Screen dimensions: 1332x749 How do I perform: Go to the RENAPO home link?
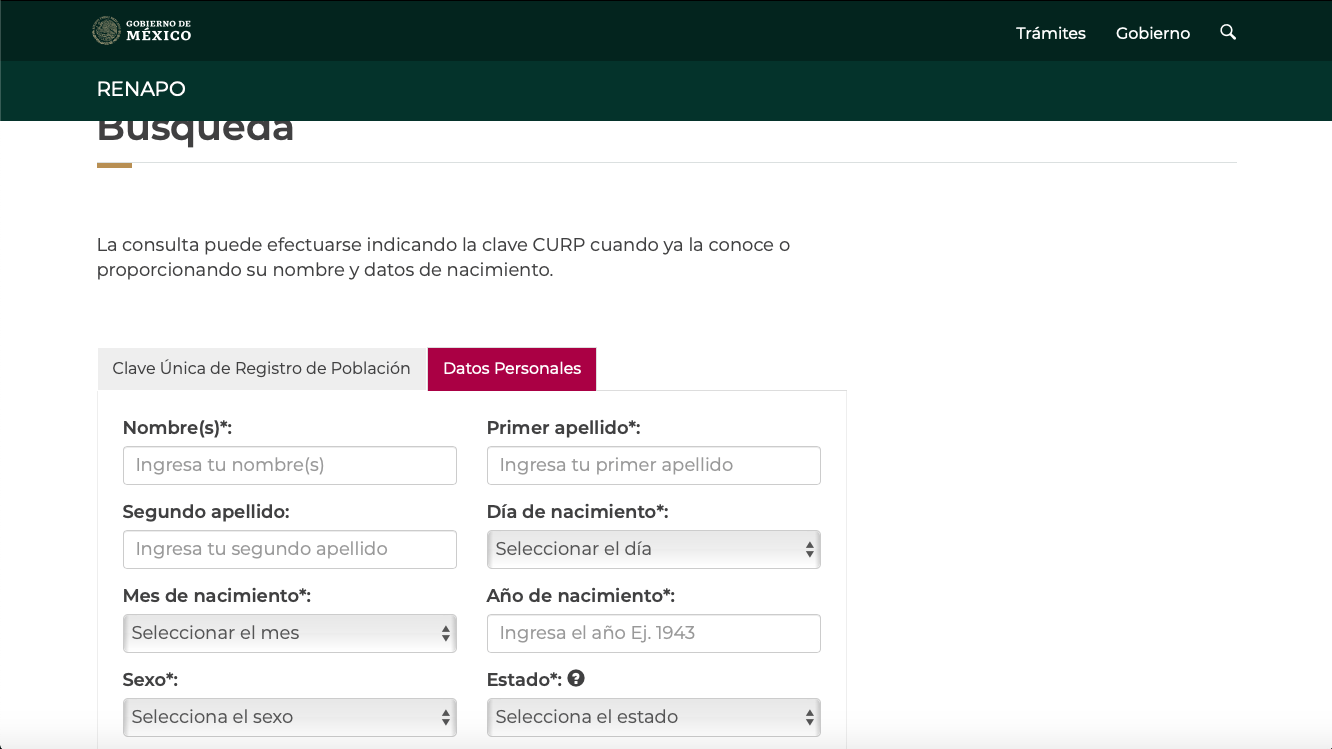pos(141,89)
